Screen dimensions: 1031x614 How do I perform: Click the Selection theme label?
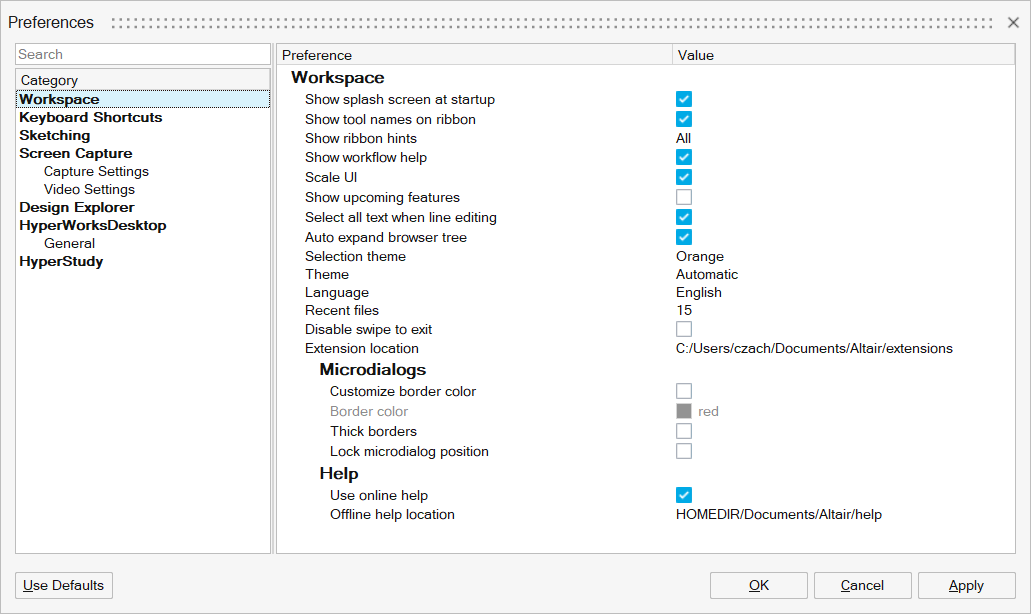point(355,256)
